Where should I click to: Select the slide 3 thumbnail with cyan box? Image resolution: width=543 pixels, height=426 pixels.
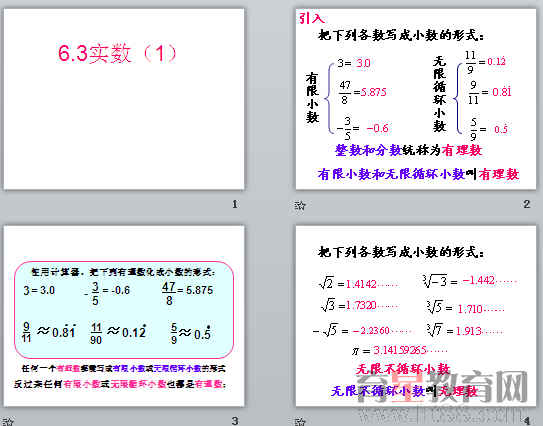(124, 316)
